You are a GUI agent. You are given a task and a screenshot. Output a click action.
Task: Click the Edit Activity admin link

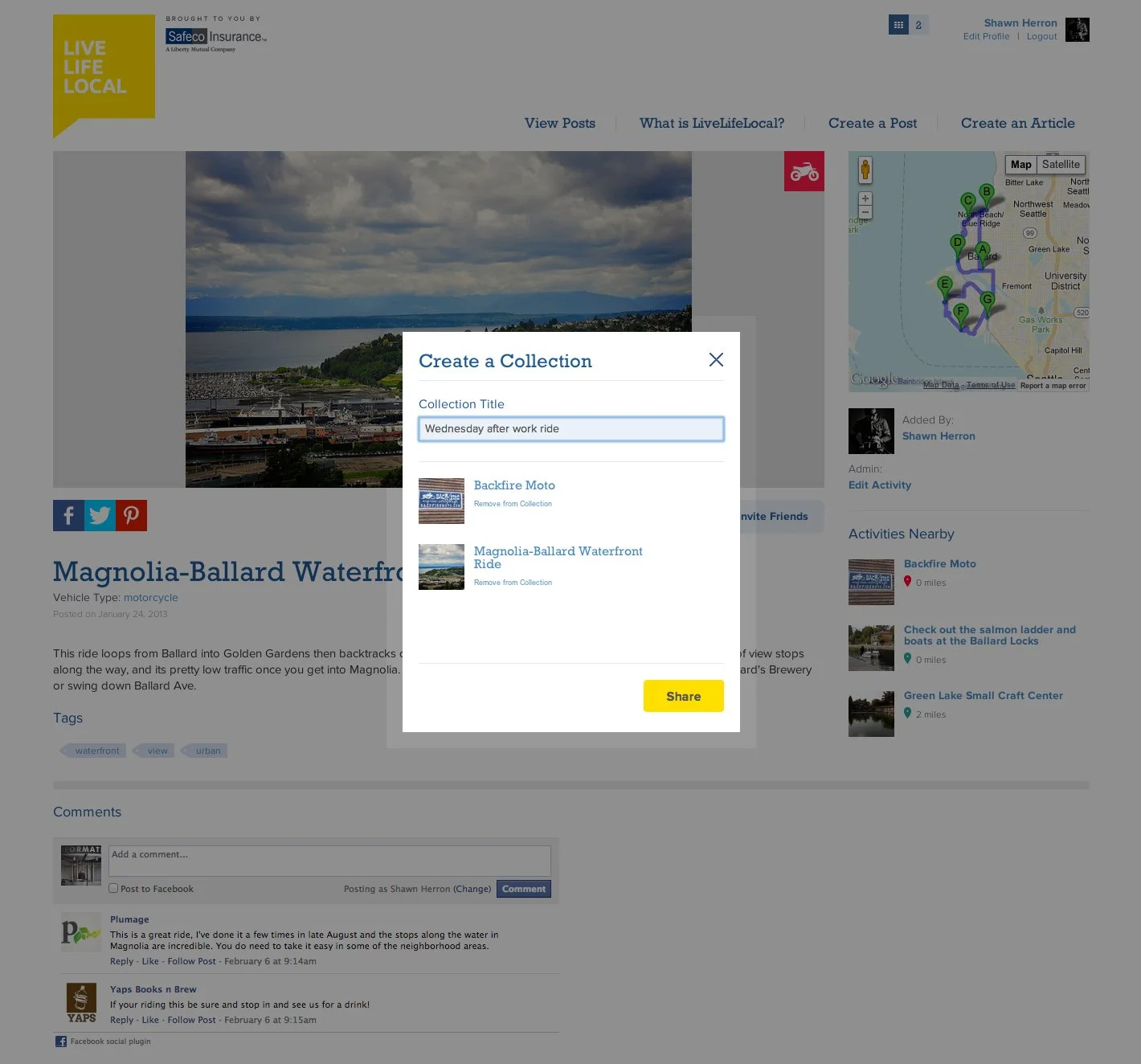point(880,485)
